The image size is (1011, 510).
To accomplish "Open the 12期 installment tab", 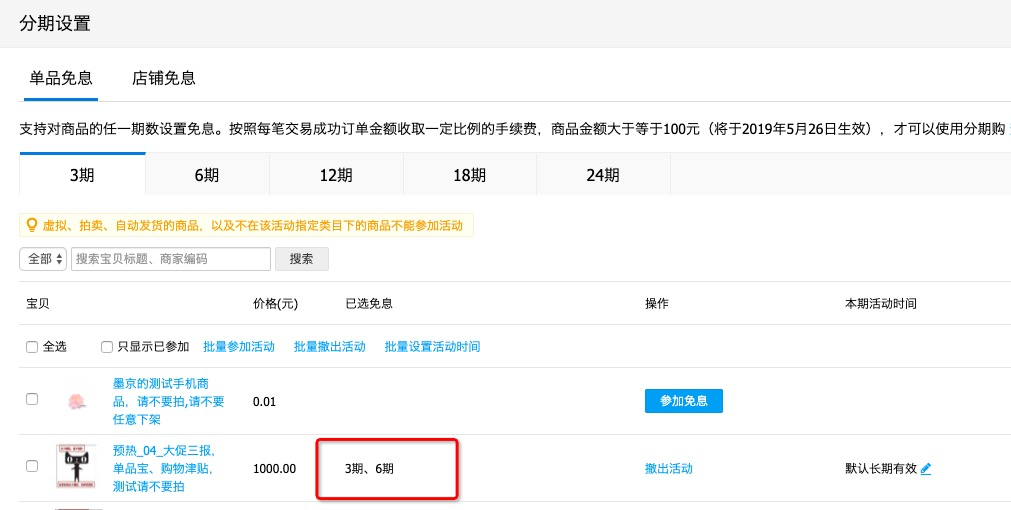I will [x=336, y=175].
